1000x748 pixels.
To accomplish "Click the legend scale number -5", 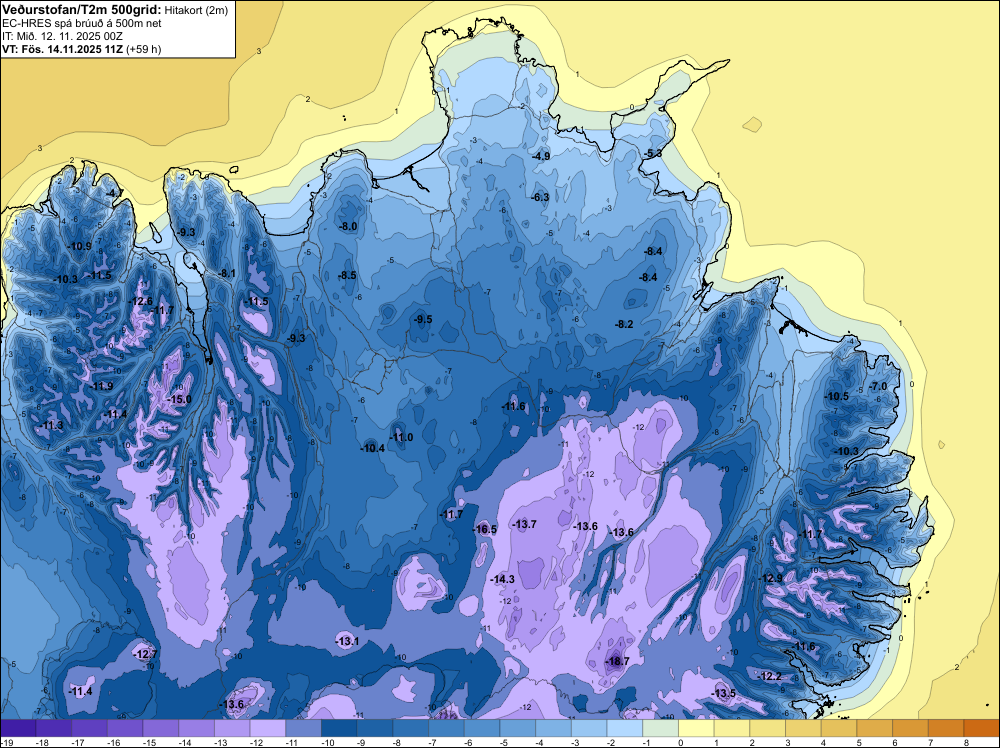I will (x=504, y=742).
